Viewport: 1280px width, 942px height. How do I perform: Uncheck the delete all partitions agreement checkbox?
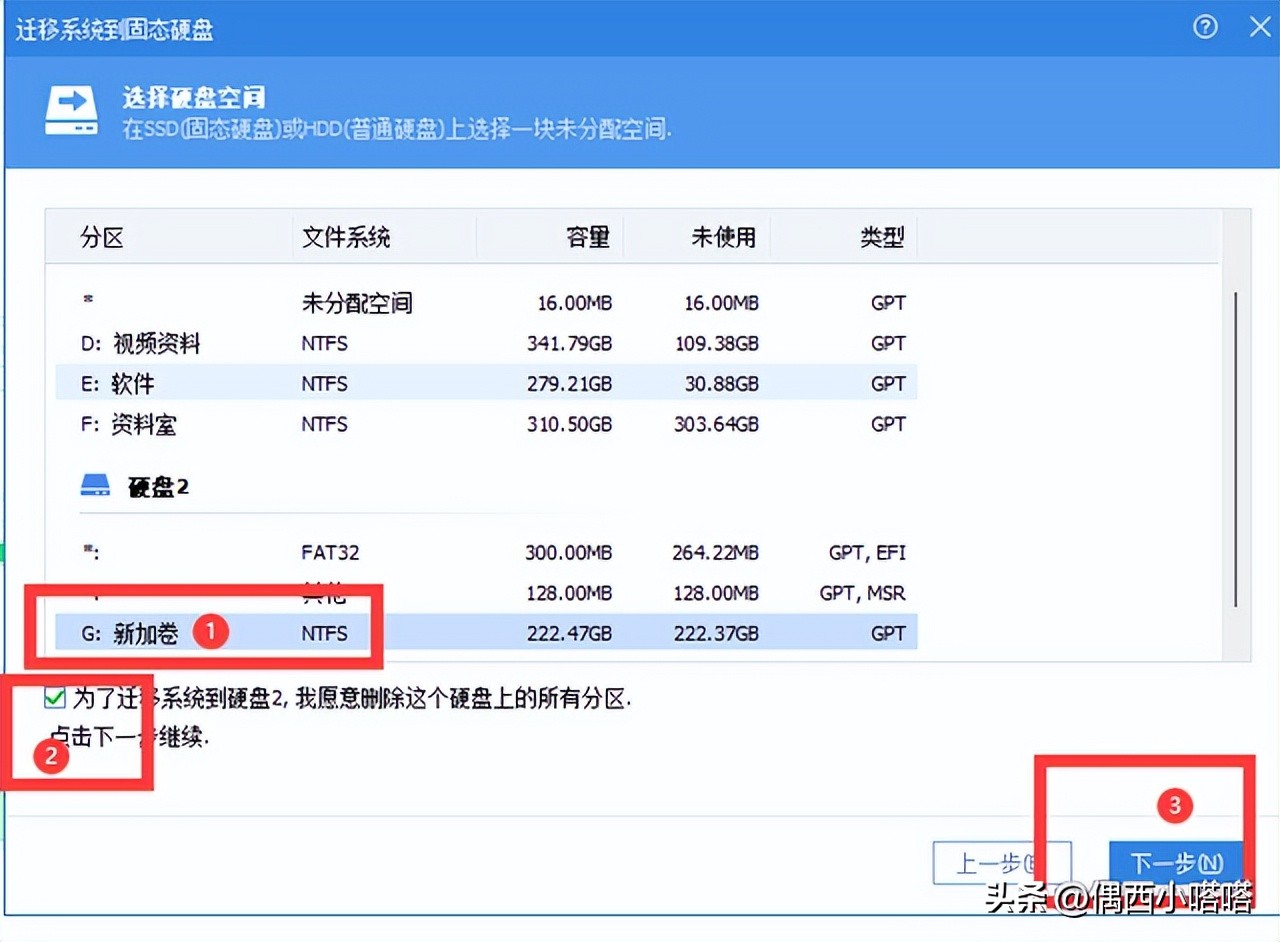point(54,699)
